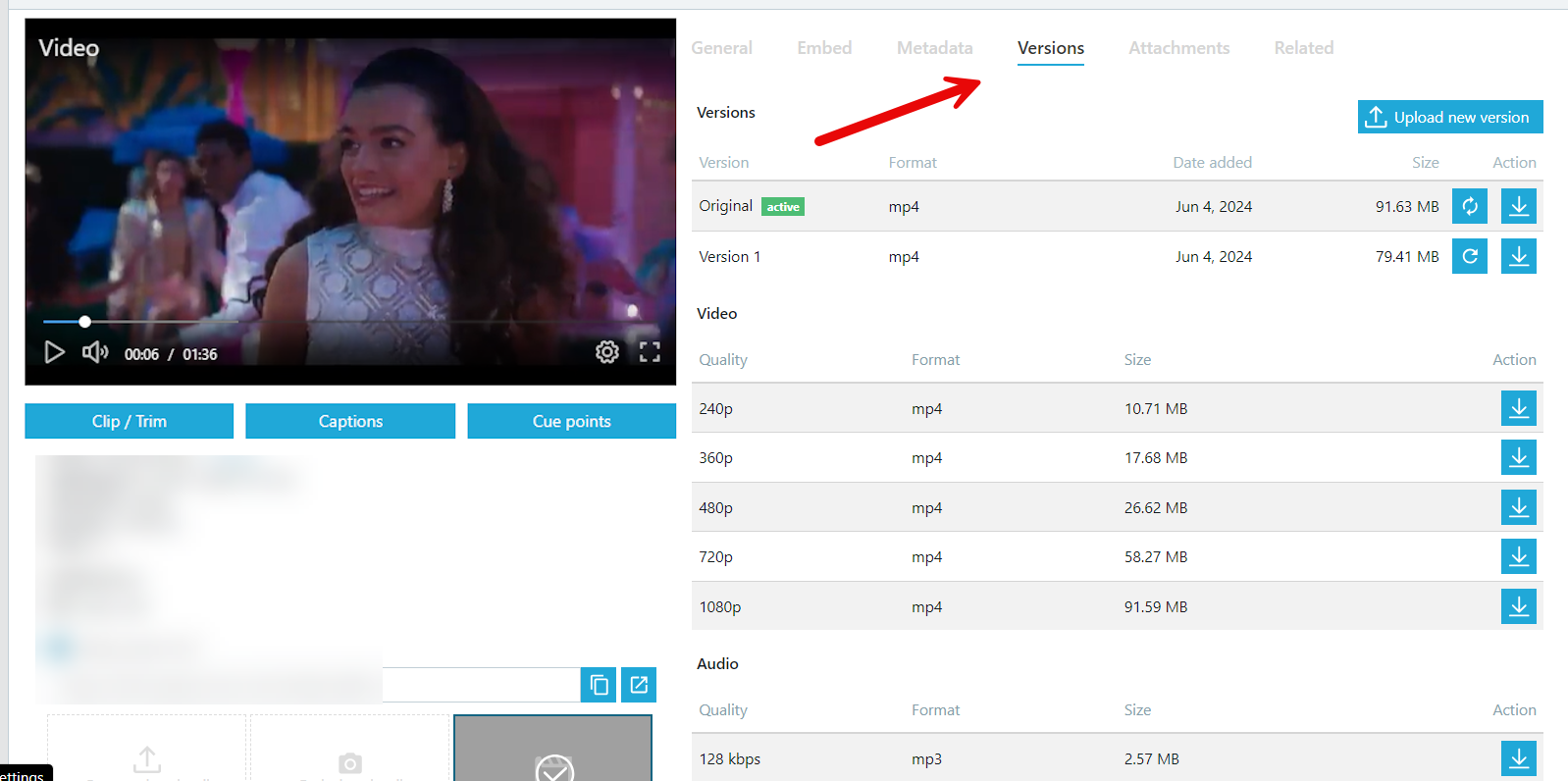
Task: Copy the link to clipboard
Action: tap(599, 685)
